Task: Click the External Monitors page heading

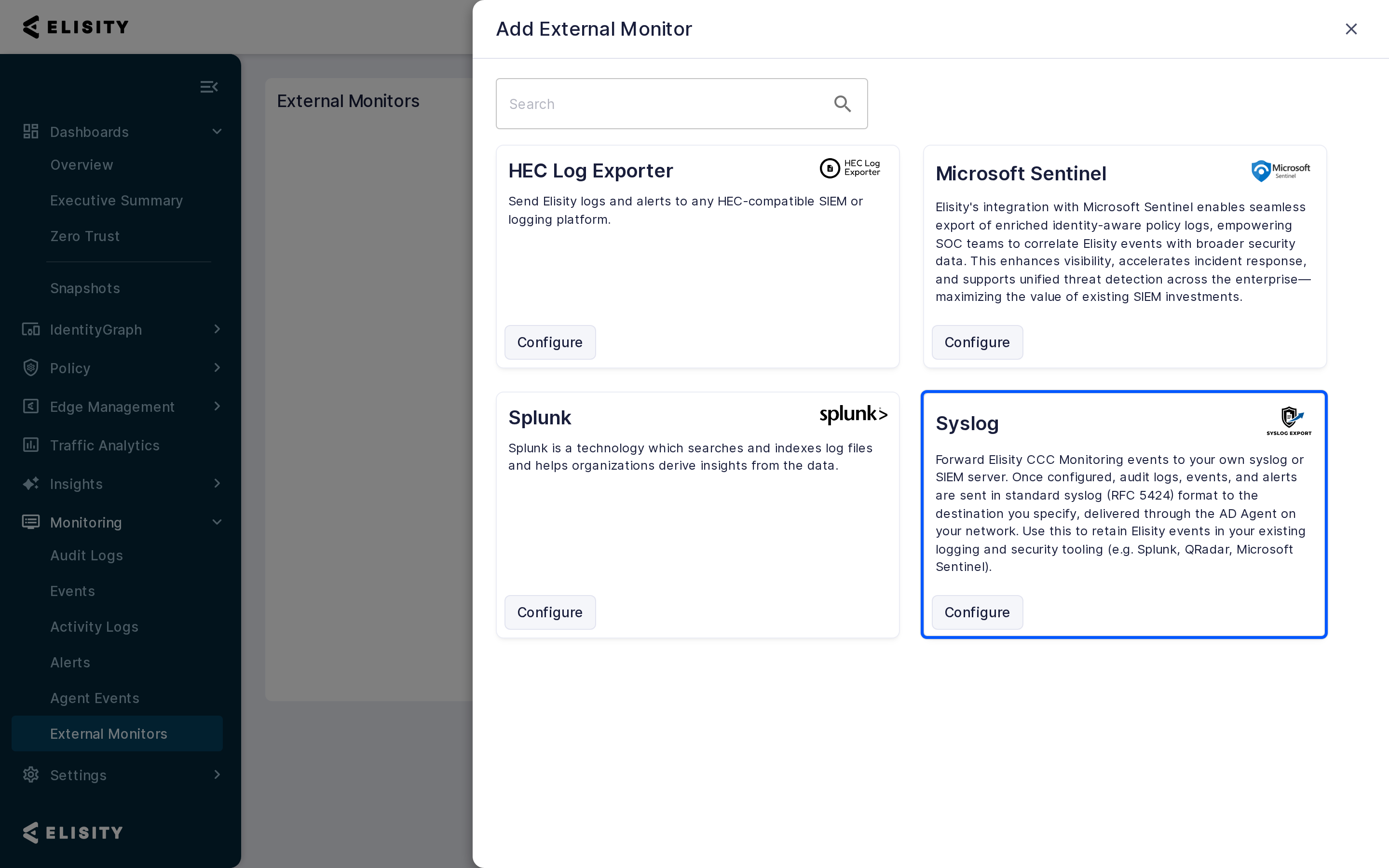Action: 348,101
